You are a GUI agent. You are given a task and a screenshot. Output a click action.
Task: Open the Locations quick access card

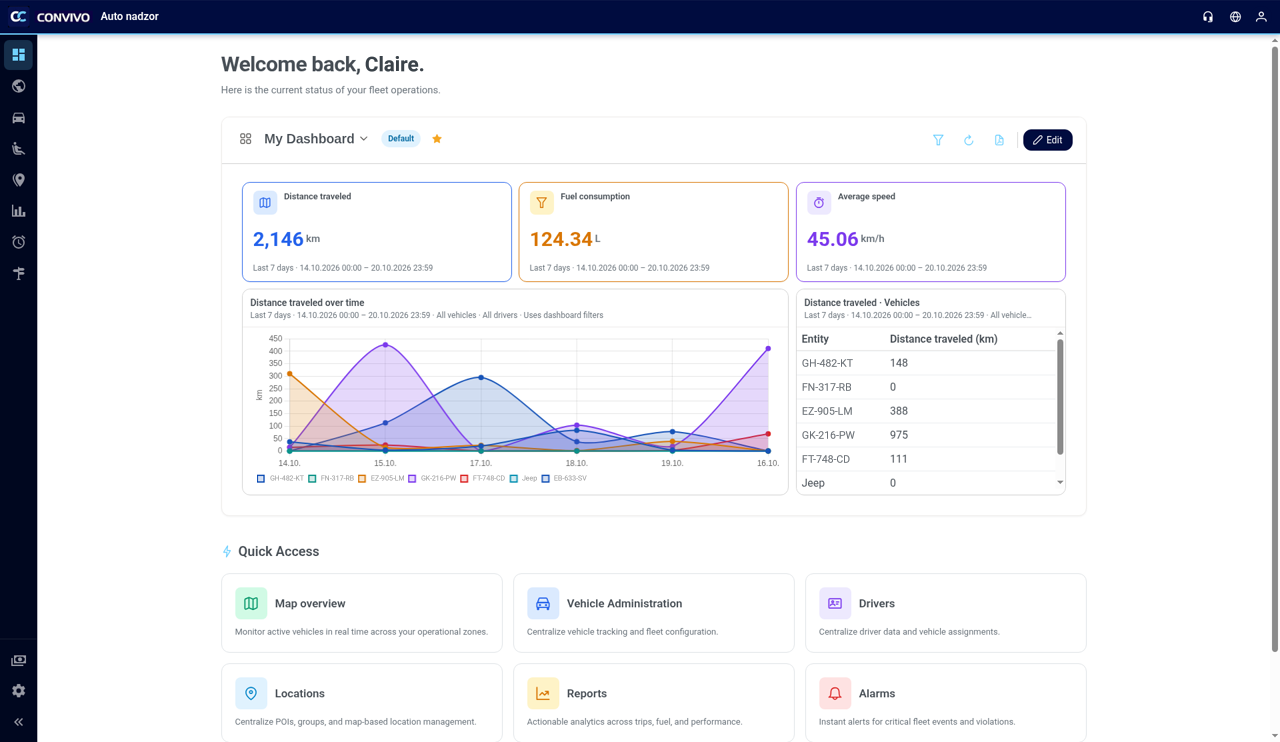tap(361, 703)
